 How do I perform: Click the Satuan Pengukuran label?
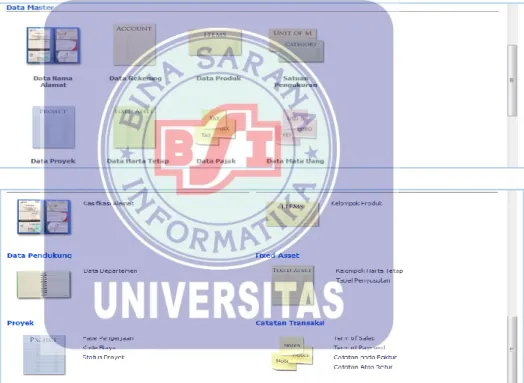296,82
